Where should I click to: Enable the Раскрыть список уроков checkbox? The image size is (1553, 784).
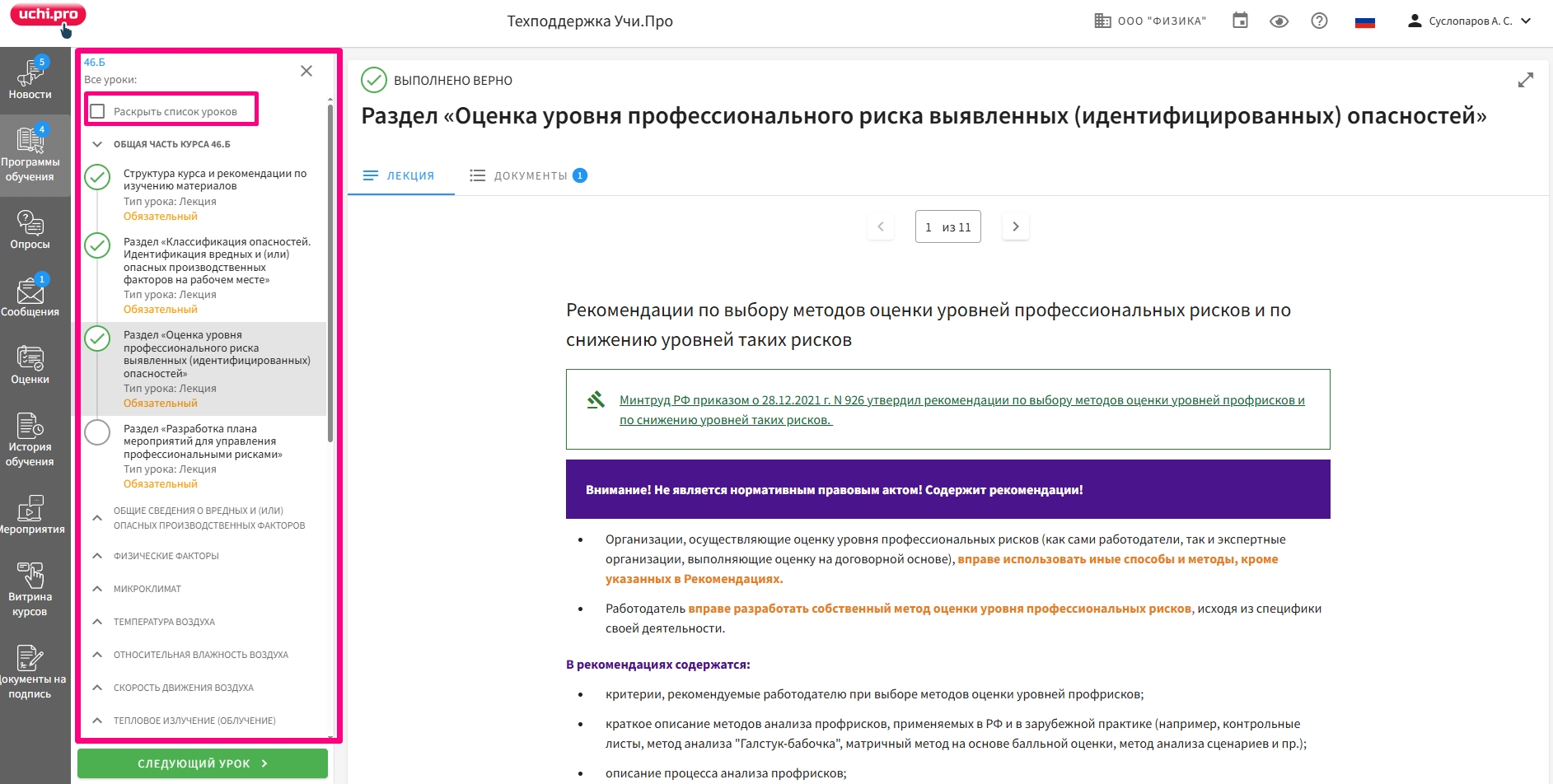point(99,109)
